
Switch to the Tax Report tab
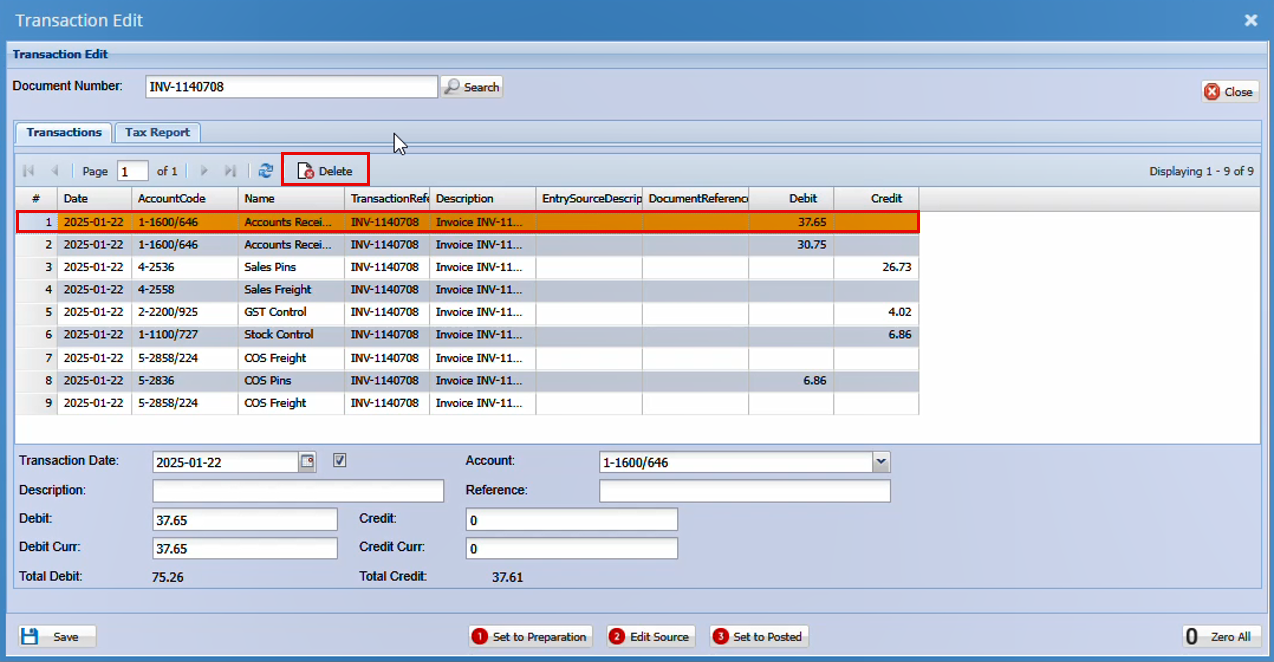click(x=157, y=132)
